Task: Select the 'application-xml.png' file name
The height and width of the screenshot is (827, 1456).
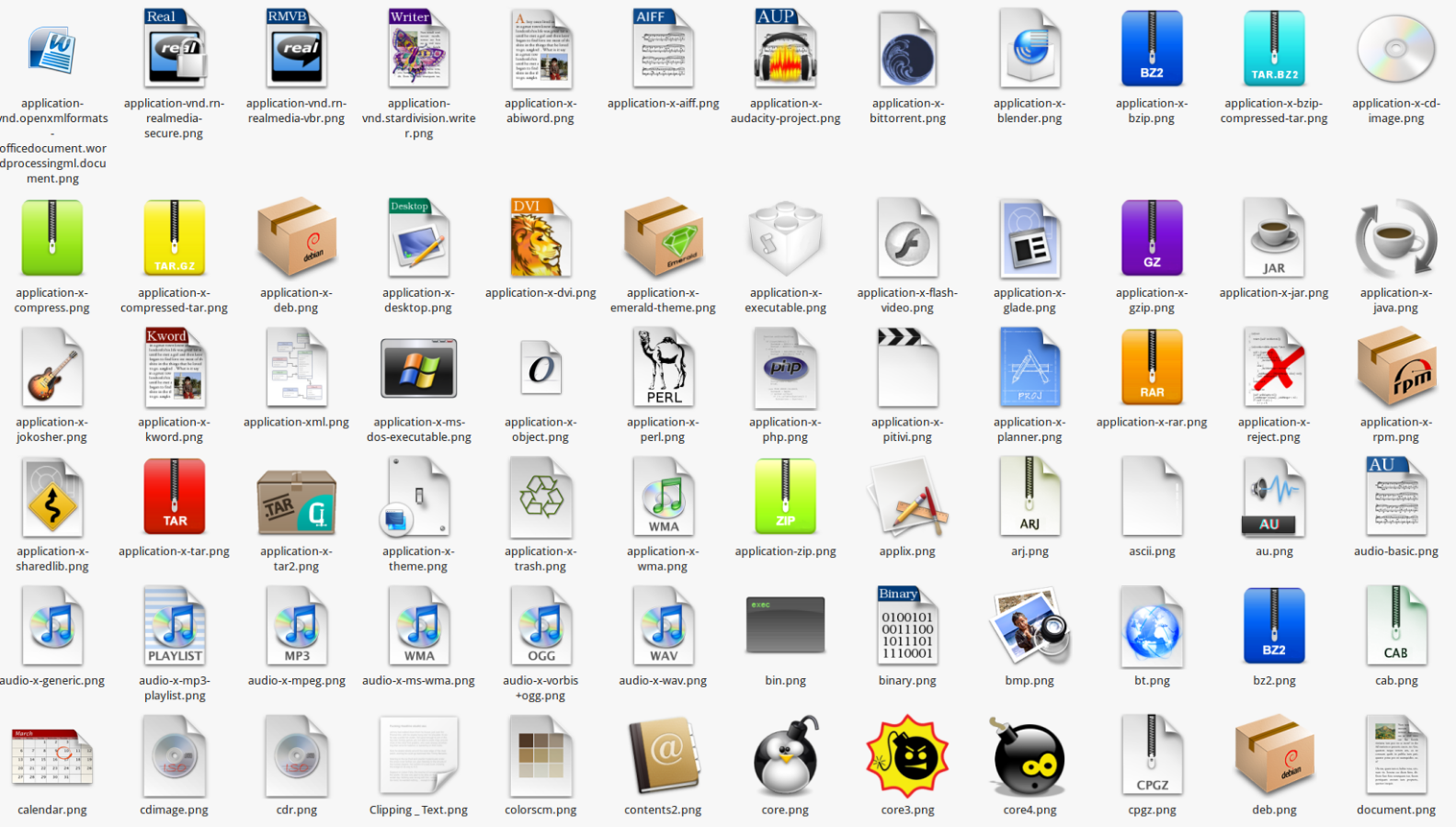Action: (296, 423)
